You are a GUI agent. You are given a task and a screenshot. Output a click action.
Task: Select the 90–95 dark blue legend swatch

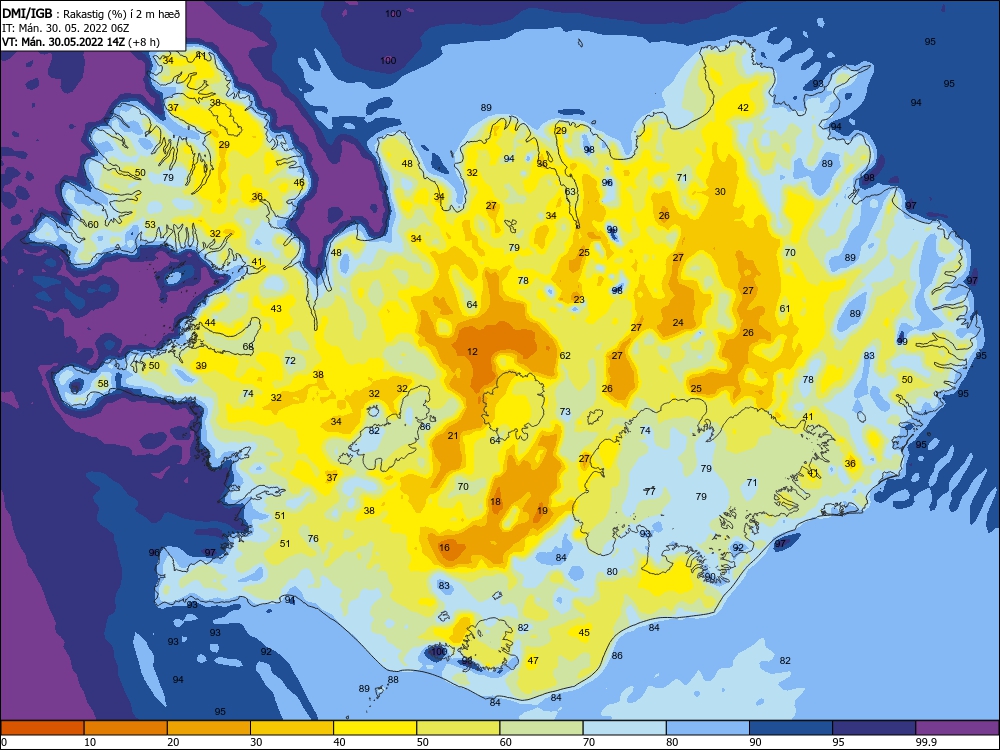(791, 728)
